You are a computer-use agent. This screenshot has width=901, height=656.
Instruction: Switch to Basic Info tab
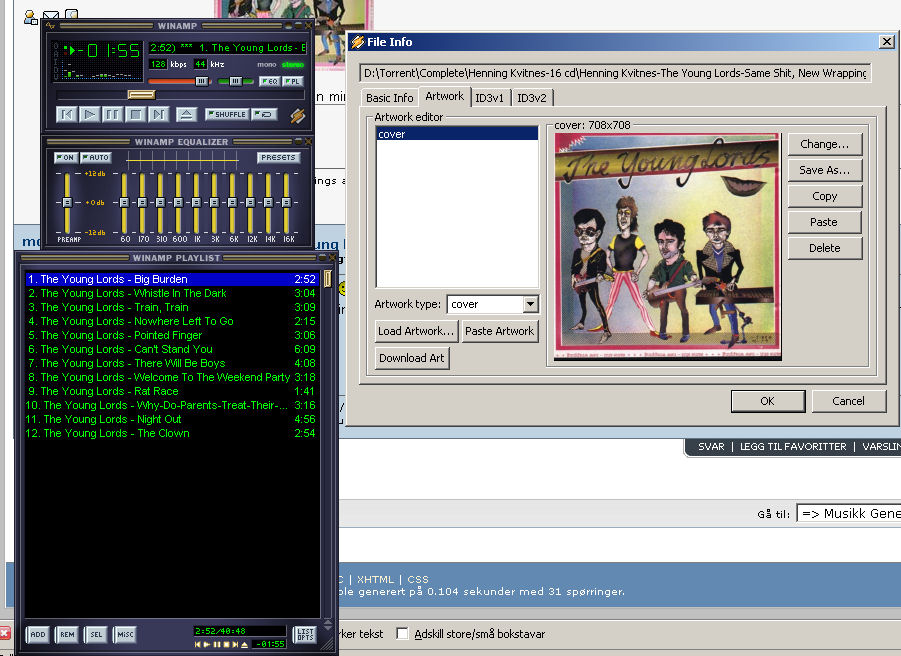[x=390, y=98]
